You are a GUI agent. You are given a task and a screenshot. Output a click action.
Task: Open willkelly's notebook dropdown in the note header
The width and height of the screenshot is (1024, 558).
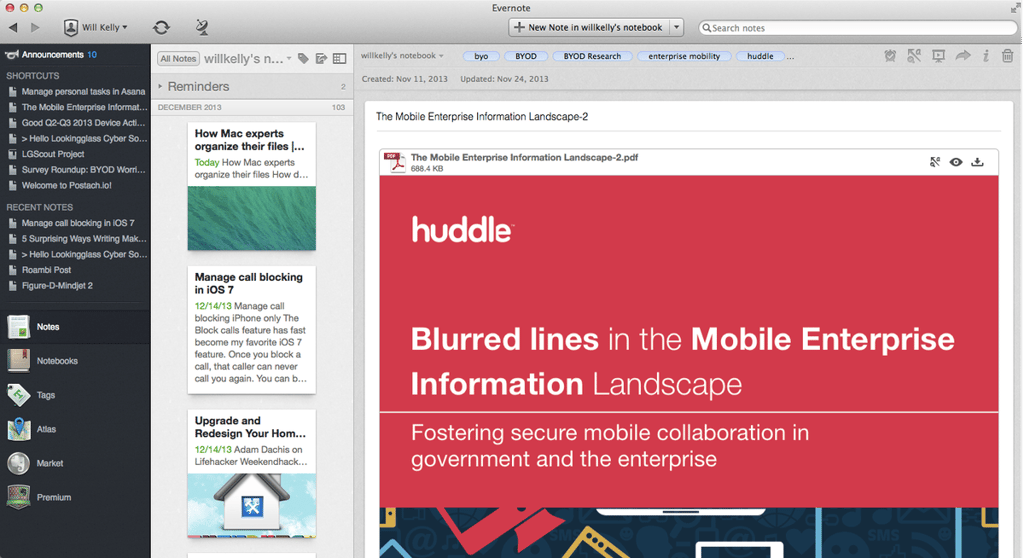pos(402,56)
